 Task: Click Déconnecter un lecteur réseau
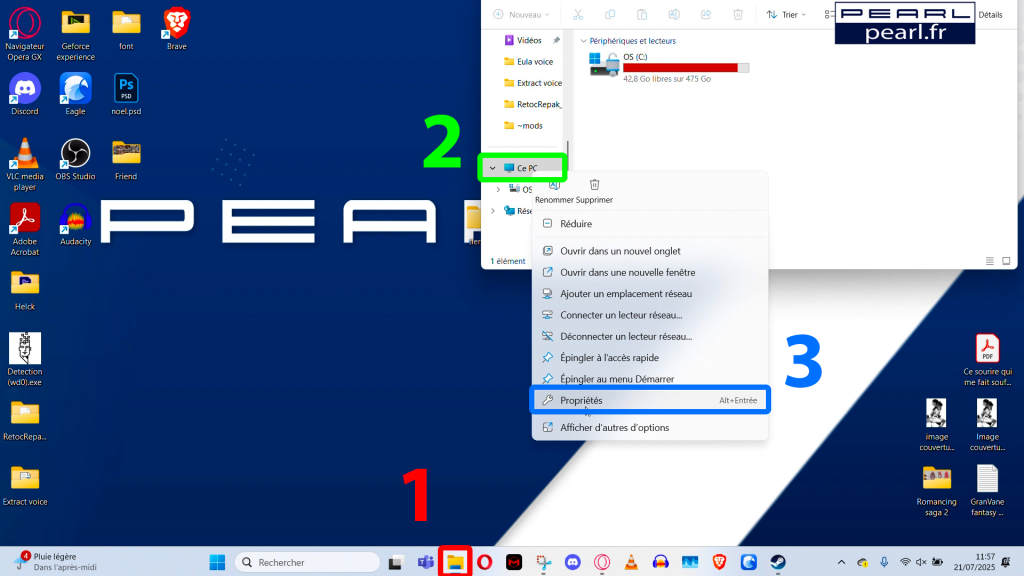pyautogui.click(x=650, y=336)
